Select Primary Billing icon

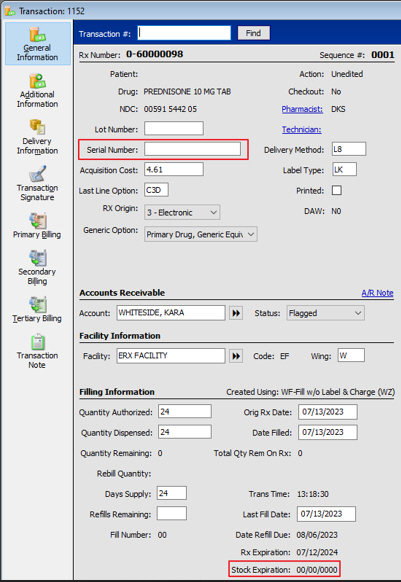38,220
